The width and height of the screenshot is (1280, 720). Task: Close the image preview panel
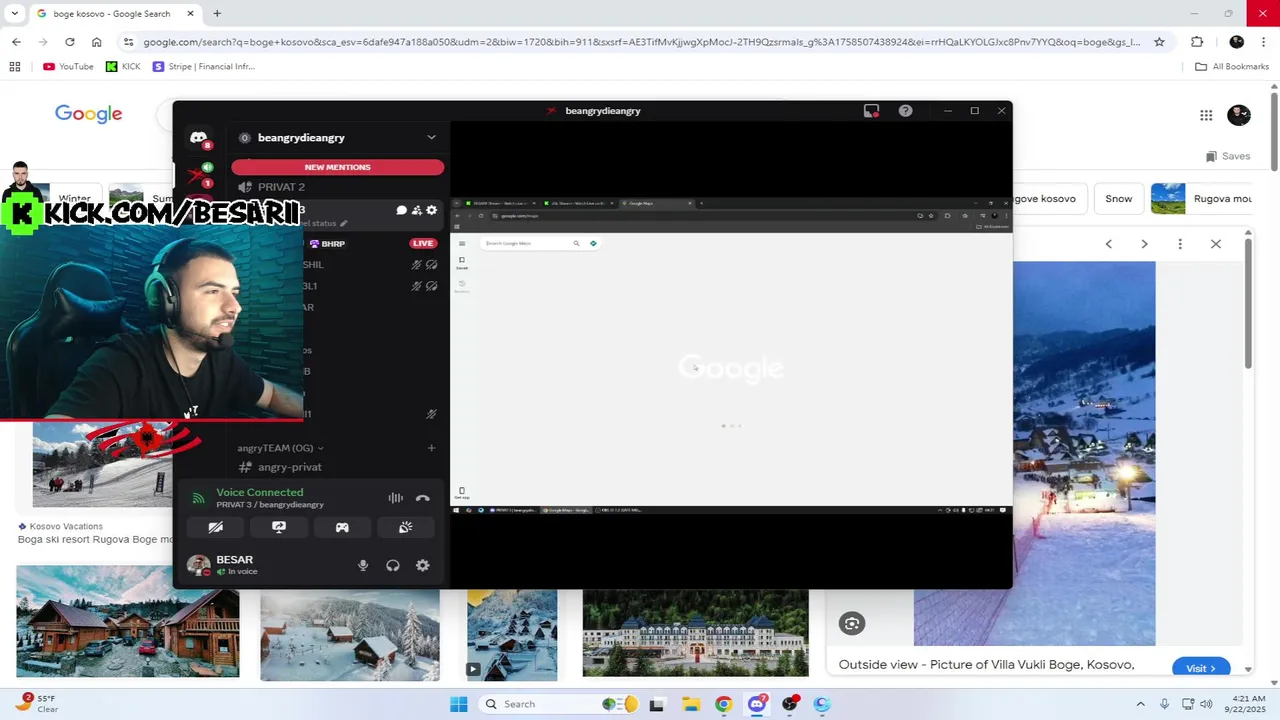(1216, 244)
